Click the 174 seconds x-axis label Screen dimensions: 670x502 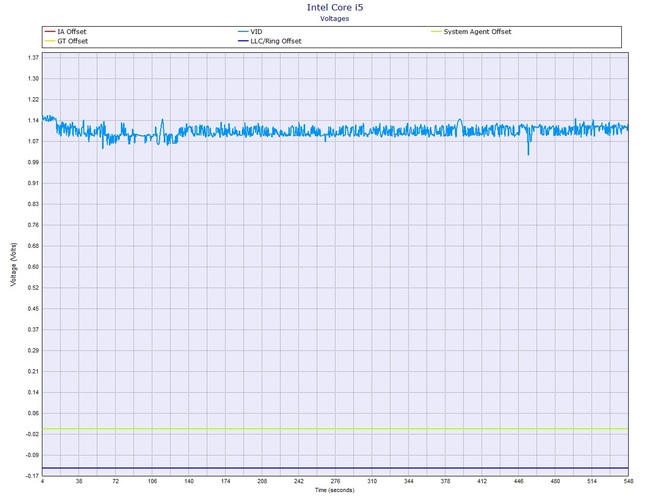[226, 481]
